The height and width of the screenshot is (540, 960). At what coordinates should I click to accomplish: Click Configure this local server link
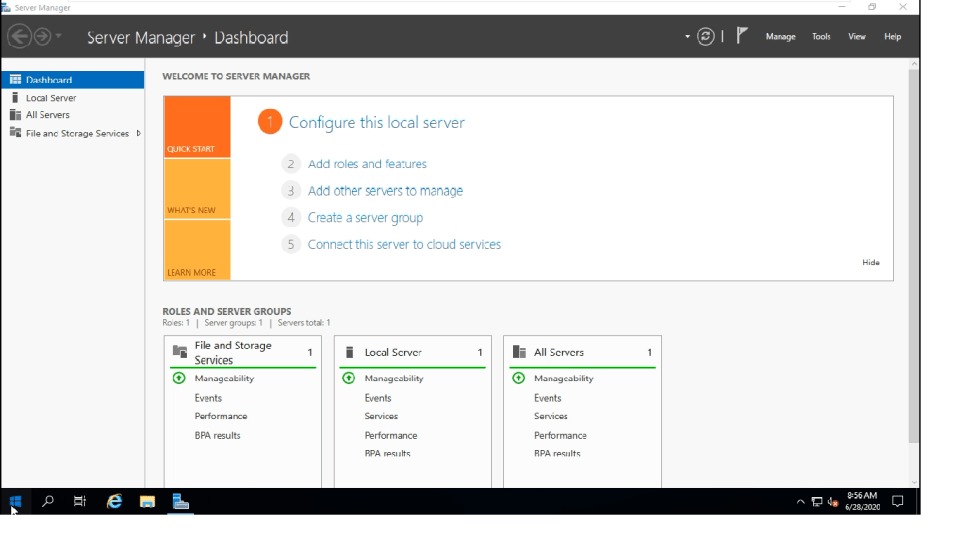[x=377, y=122]
